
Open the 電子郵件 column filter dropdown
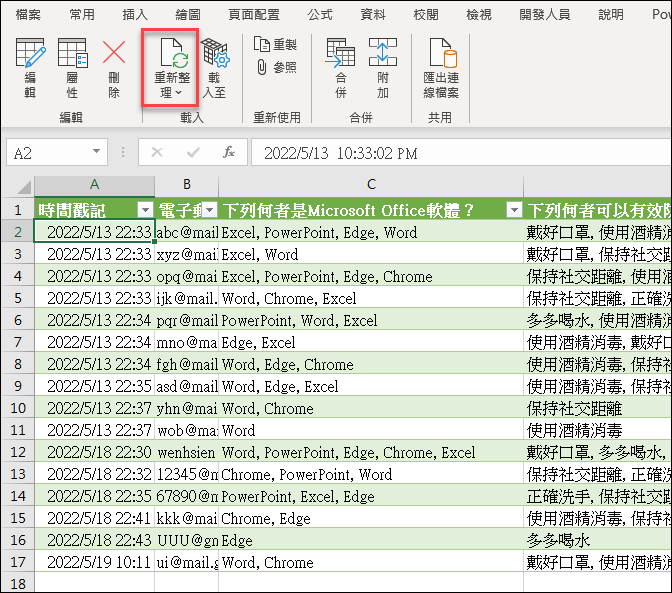tap(210, 210)
